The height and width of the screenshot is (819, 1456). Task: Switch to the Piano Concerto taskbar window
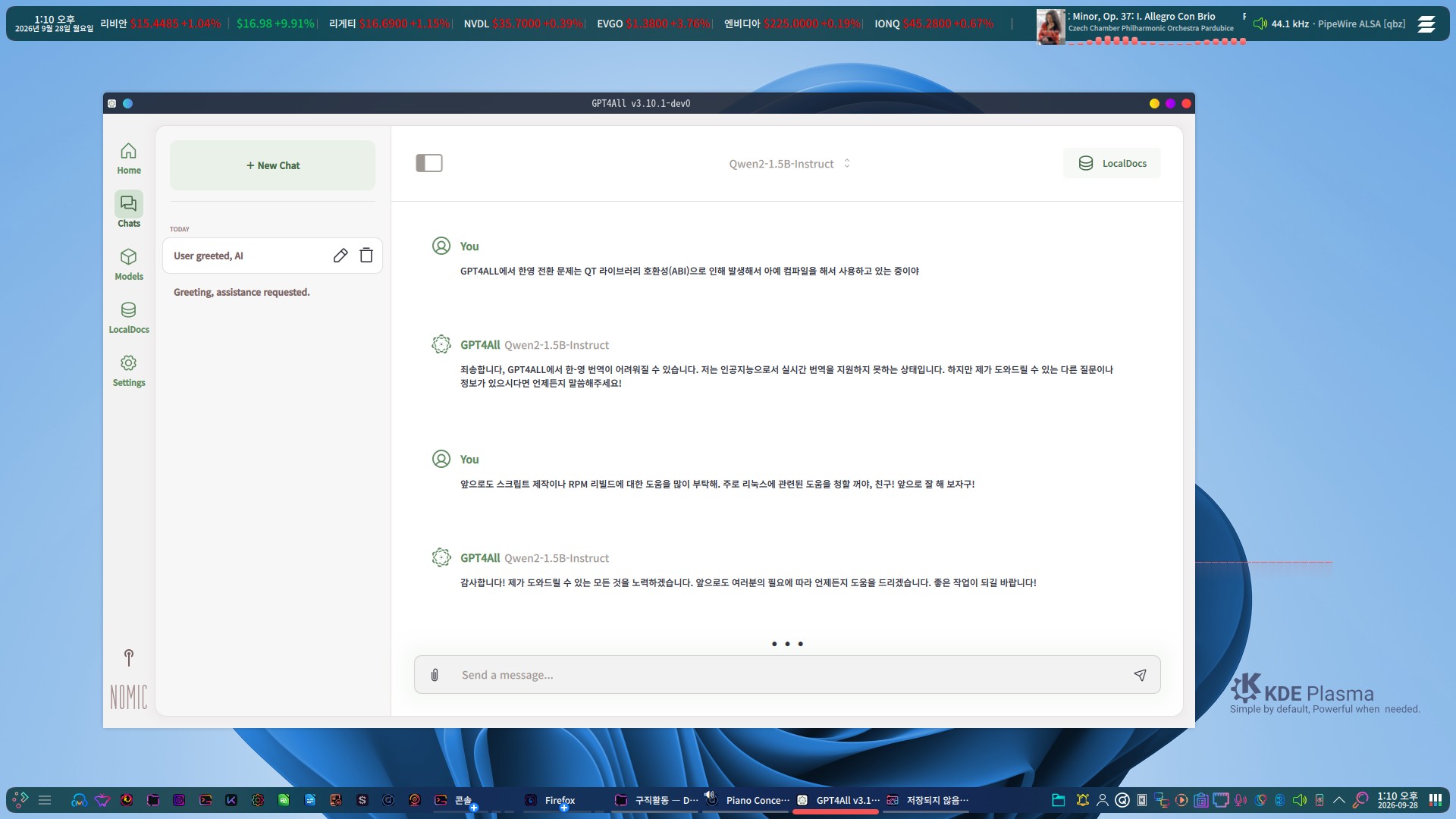pos(747,800)
